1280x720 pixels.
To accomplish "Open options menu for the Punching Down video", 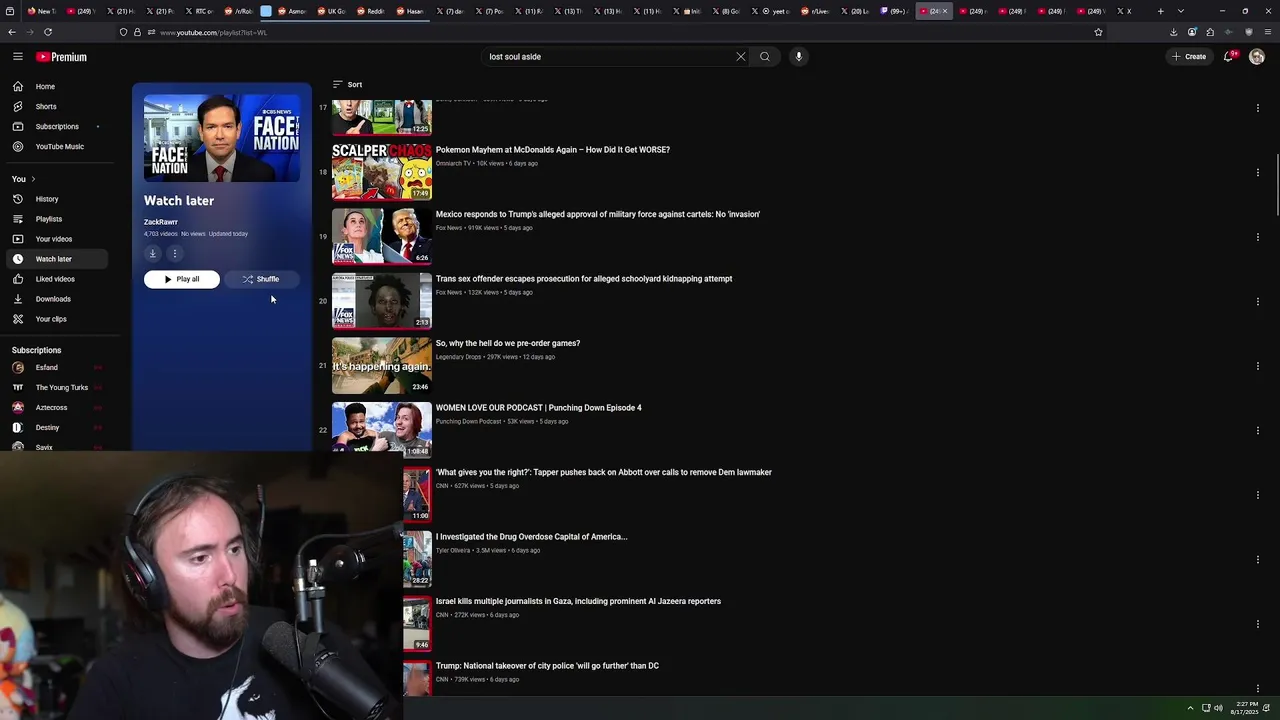I will 1258,430.
